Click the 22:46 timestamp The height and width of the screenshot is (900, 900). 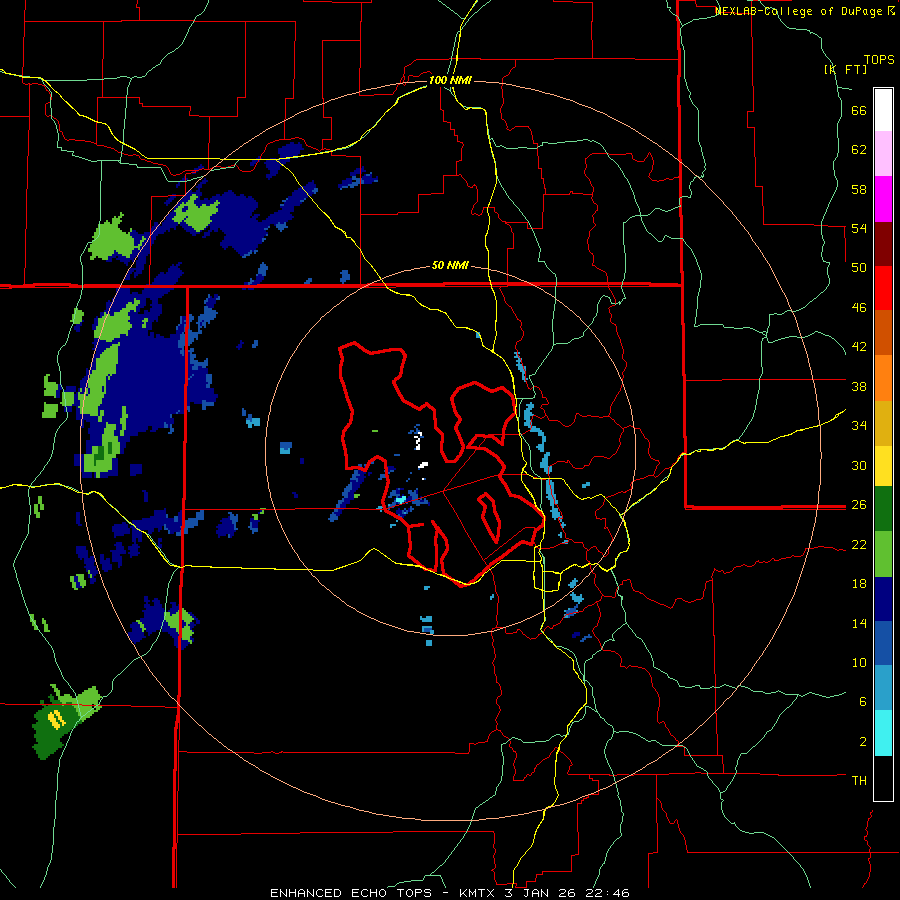click(608, 893)
